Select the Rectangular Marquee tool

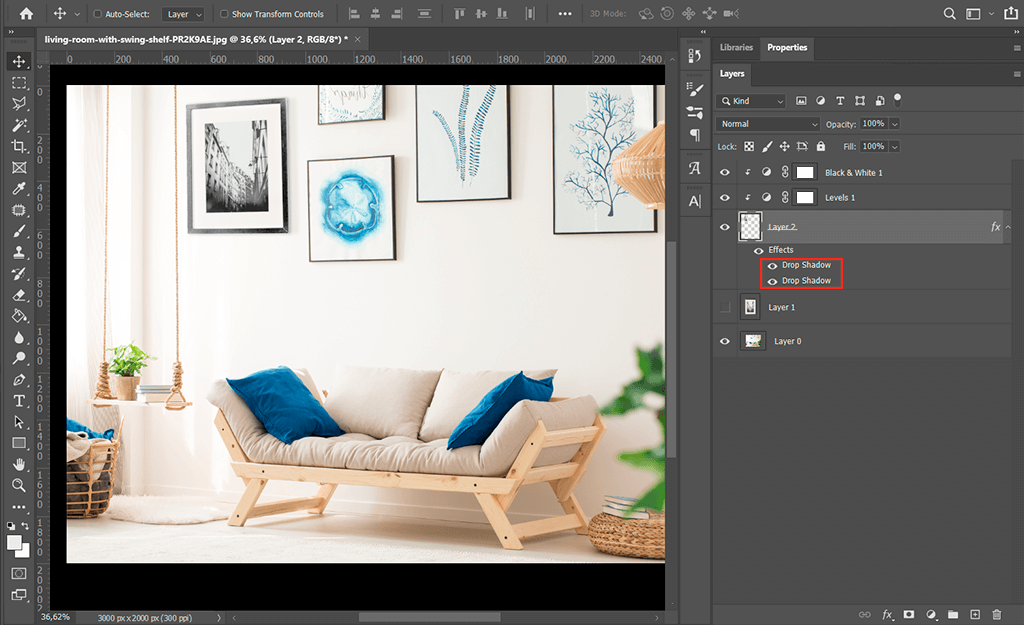[x=19, y=83]
